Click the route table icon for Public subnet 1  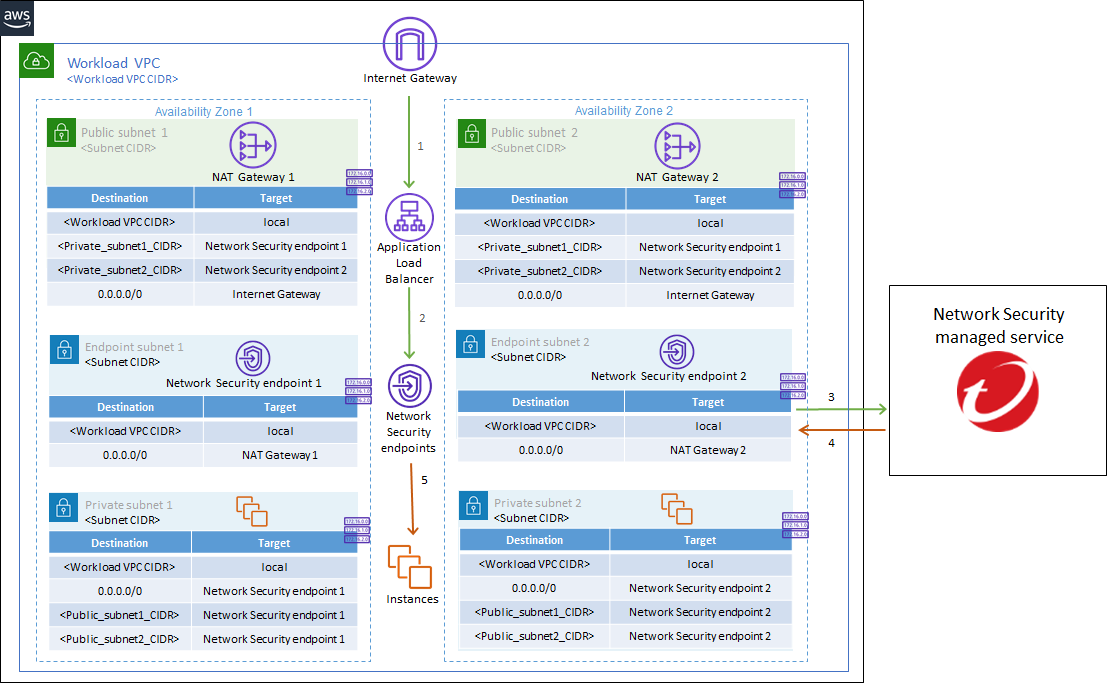359,182
